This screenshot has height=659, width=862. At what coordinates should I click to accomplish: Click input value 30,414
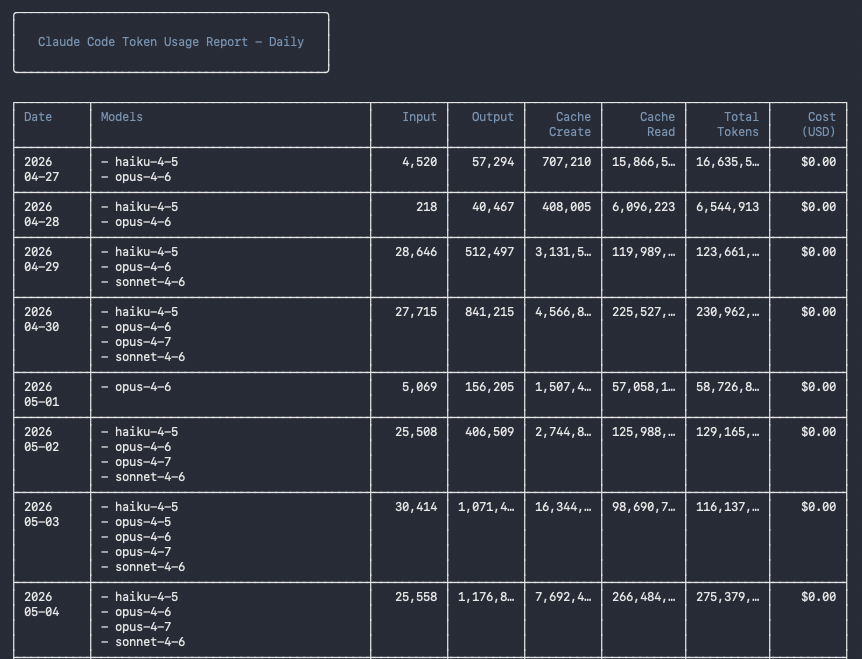tap(416, 507)
